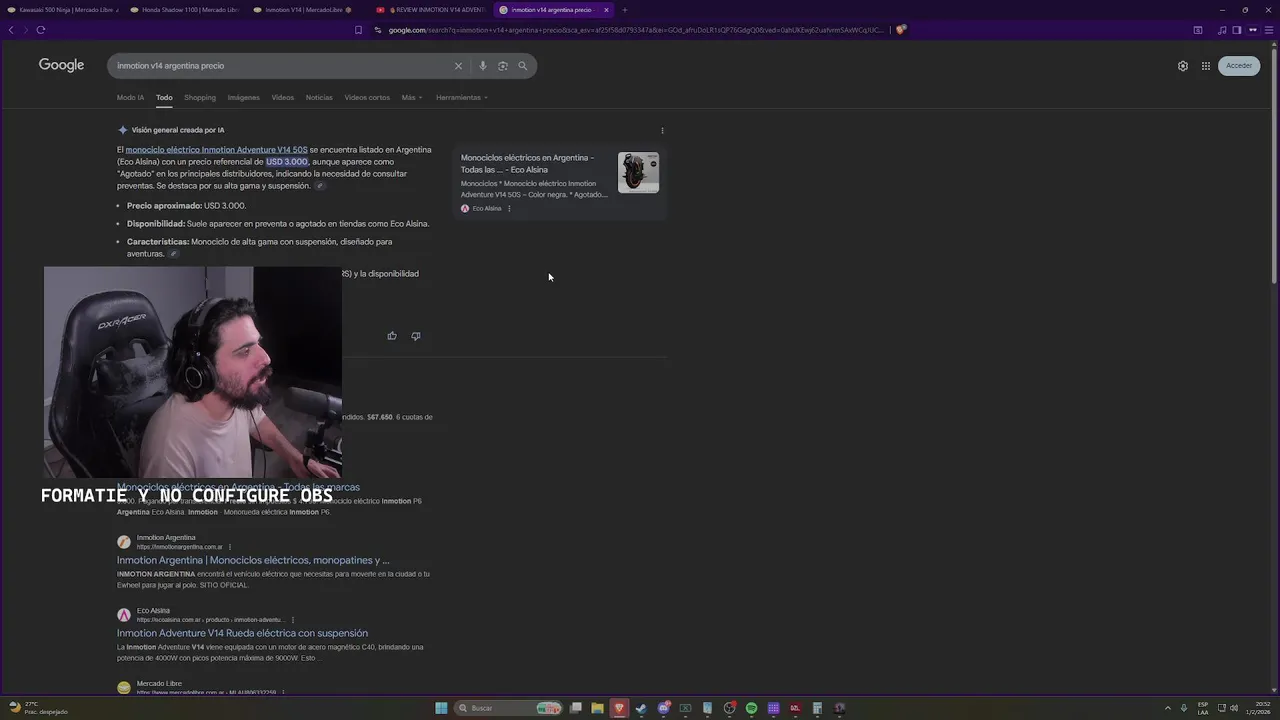Open the Windows Start menu
Image resolution: width=1280 pixels, height=720 pixels.
(x=441, y=708)
